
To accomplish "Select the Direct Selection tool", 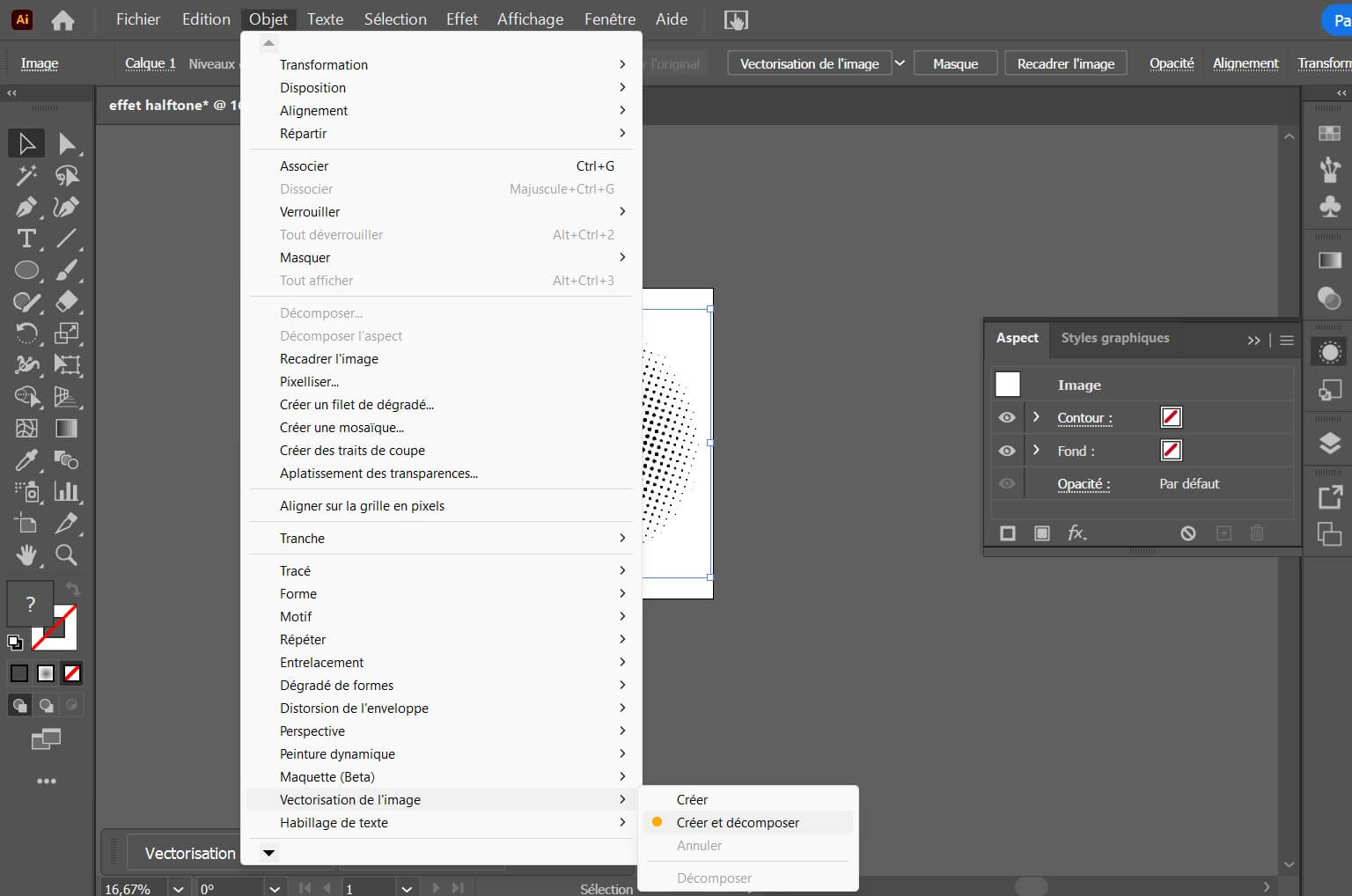I will coord(67,143).
